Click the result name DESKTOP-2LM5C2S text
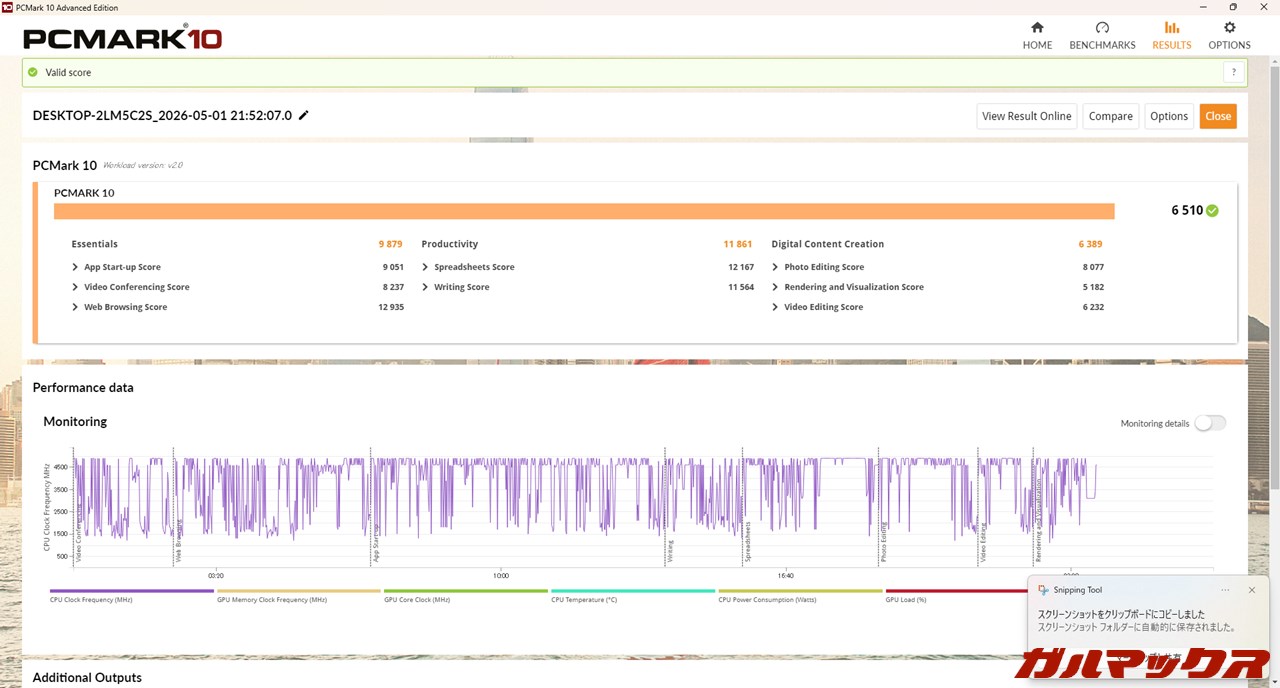 [162, 115]
